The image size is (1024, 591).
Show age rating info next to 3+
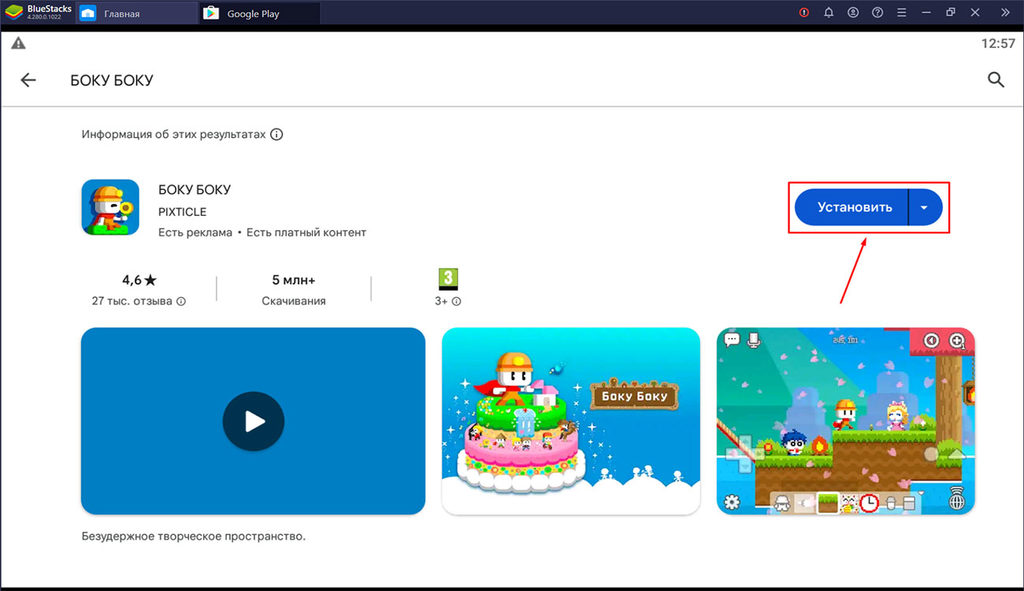(456, 301)
